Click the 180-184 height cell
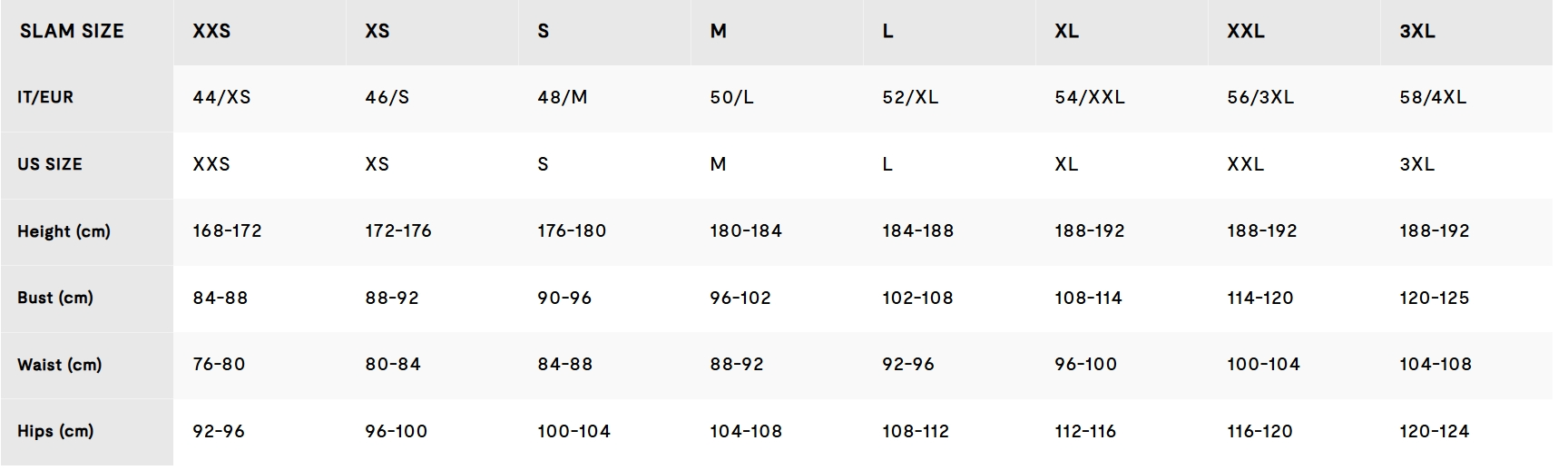 click(x=746, y=231)
